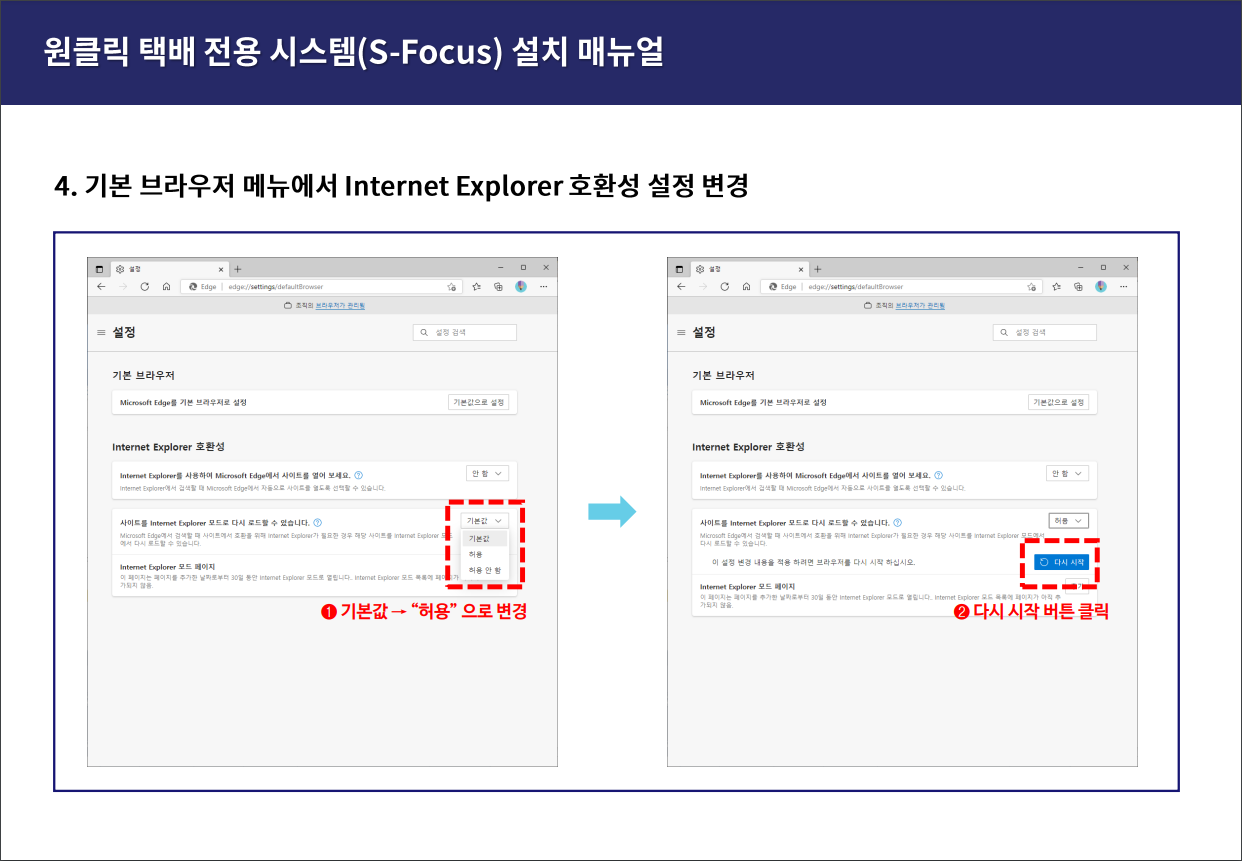Click the profile avatar in the right Edge window
This screenshot has width=1242, height=861.
click(x=1101, y=286)
